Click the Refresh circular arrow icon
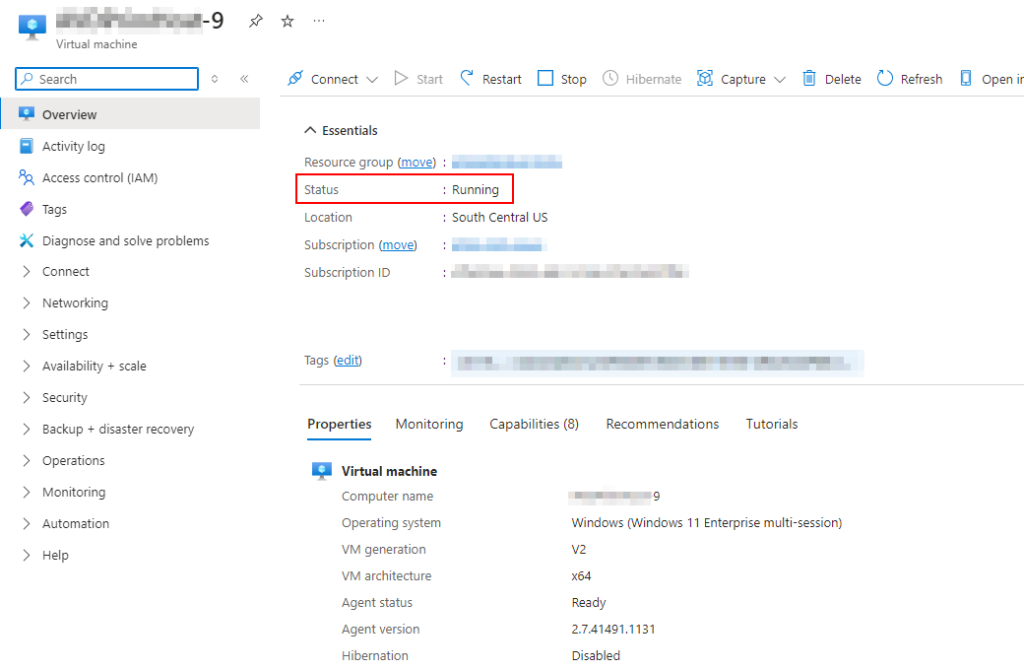This screenshot has height=669, width=1024. pos(885,78)
